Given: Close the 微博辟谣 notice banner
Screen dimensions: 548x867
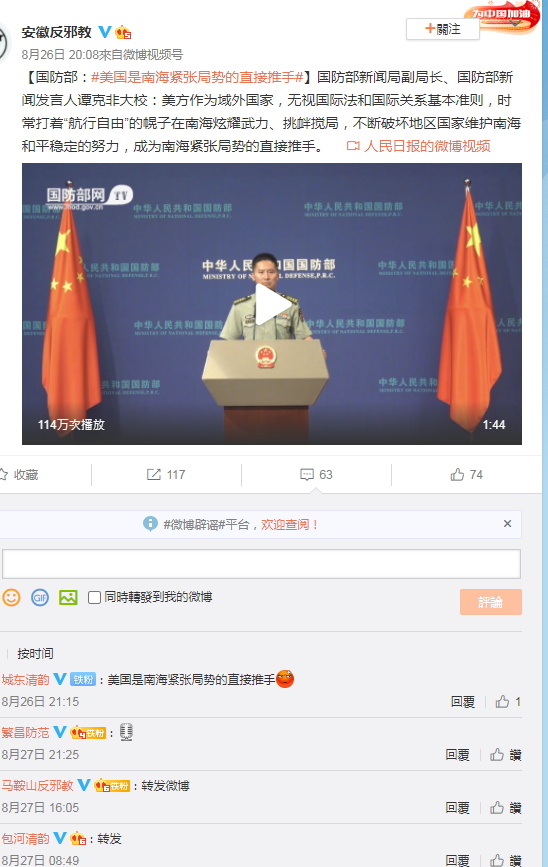Looking at the screenshot, I should coord(507,524).
